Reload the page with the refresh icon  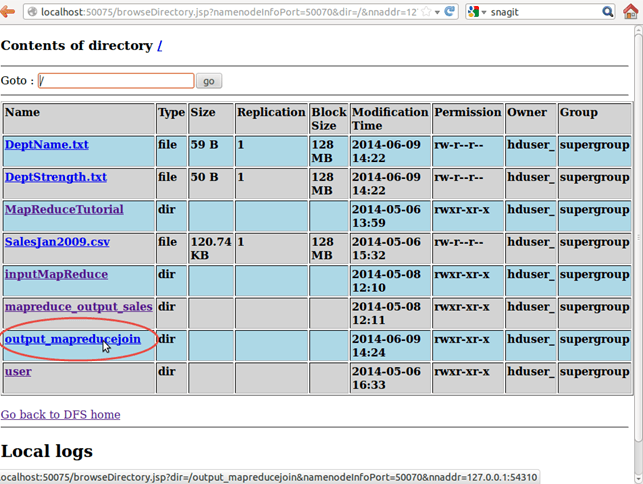tap(449, 12)
